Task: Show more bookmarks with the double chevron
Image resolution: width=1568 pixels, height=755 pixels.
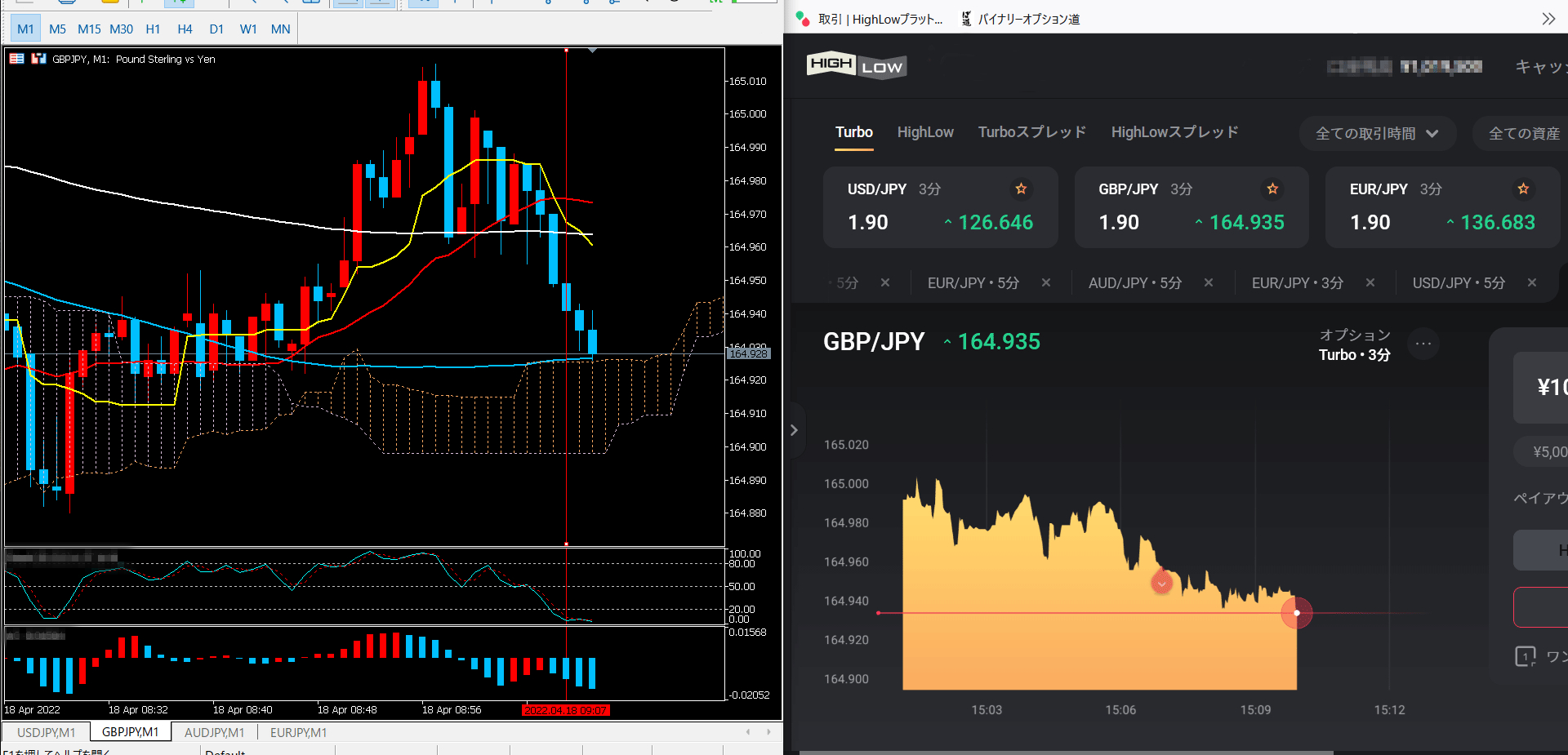Action: click(x=1548, y=19)
